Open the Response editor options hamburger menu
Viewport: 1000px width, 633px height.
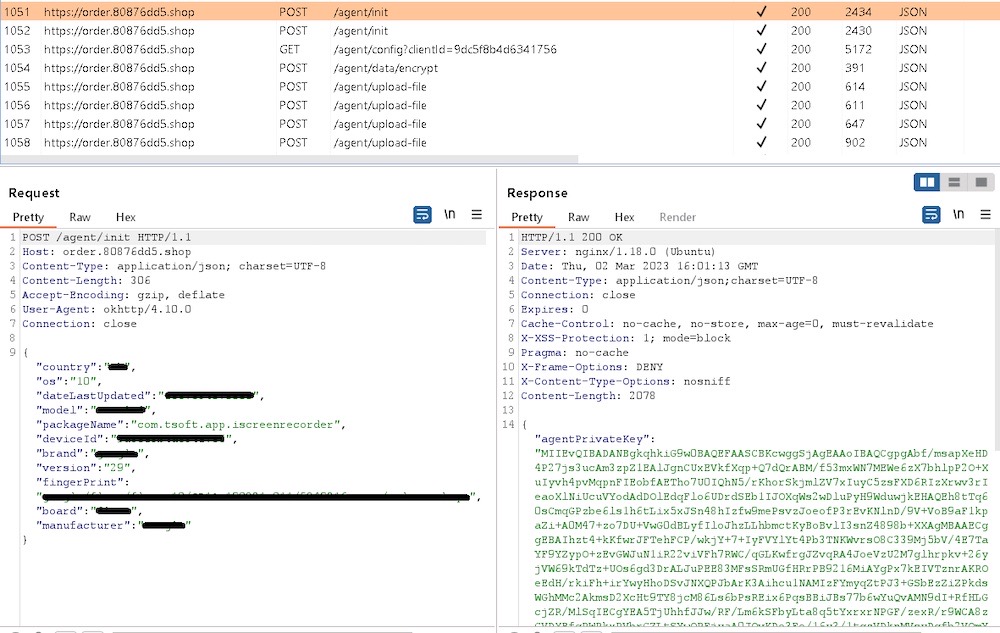(985, 214)
